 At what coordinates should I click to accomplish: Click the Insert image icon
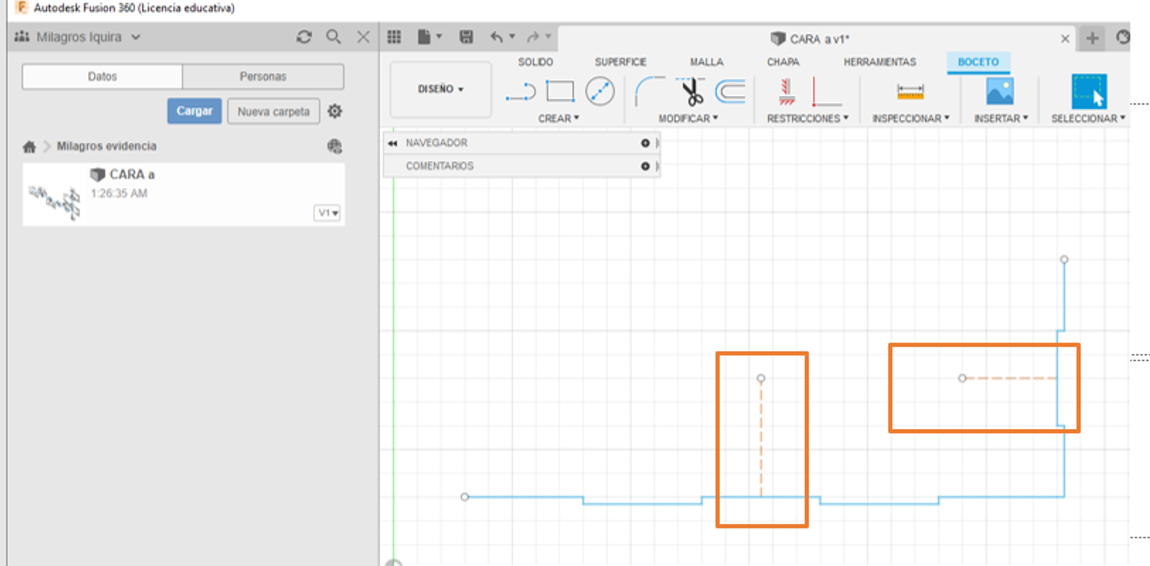pos(1000,91)
